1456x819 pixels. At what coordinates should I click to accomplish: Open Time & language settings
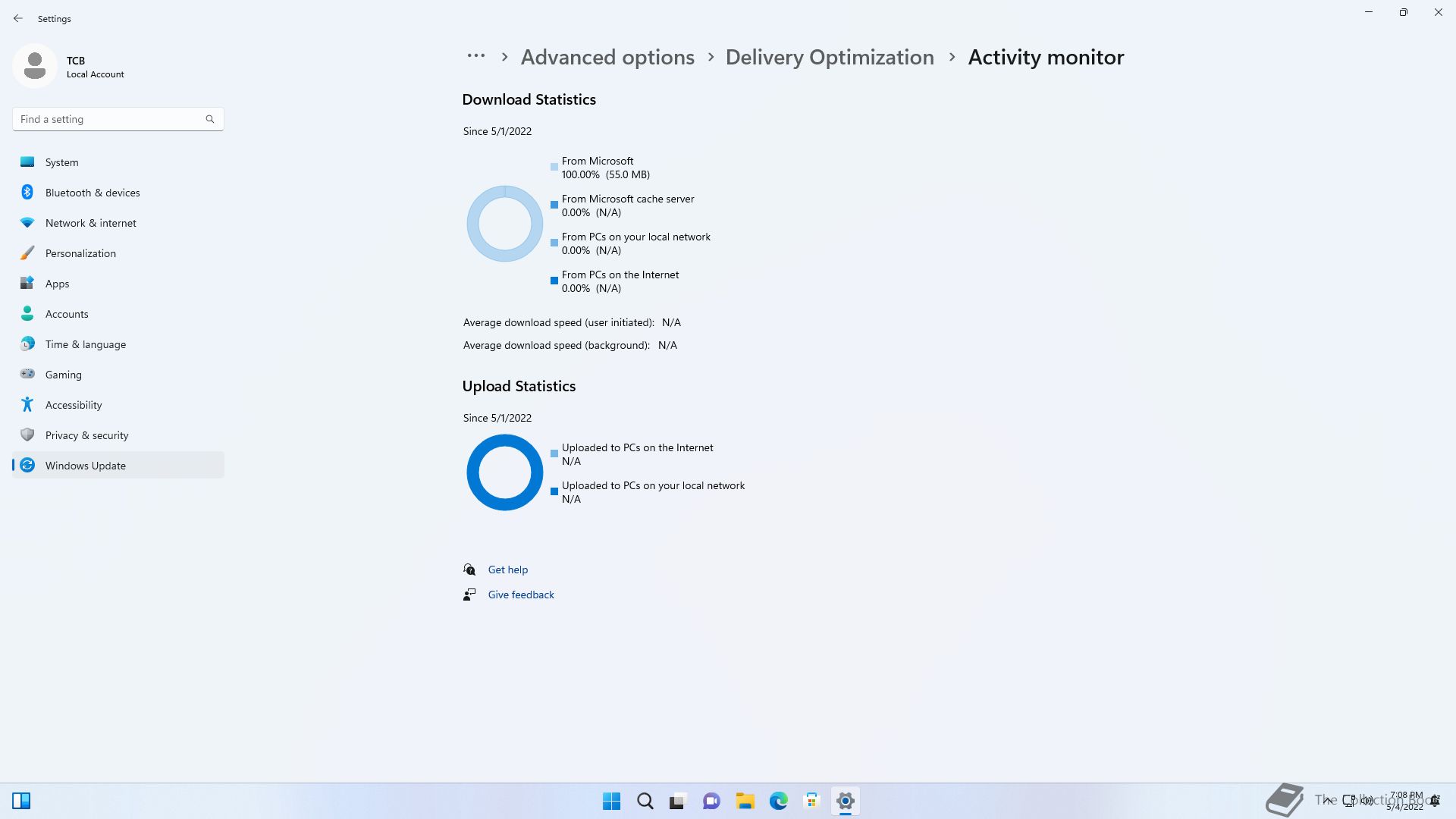pos(118,344)
